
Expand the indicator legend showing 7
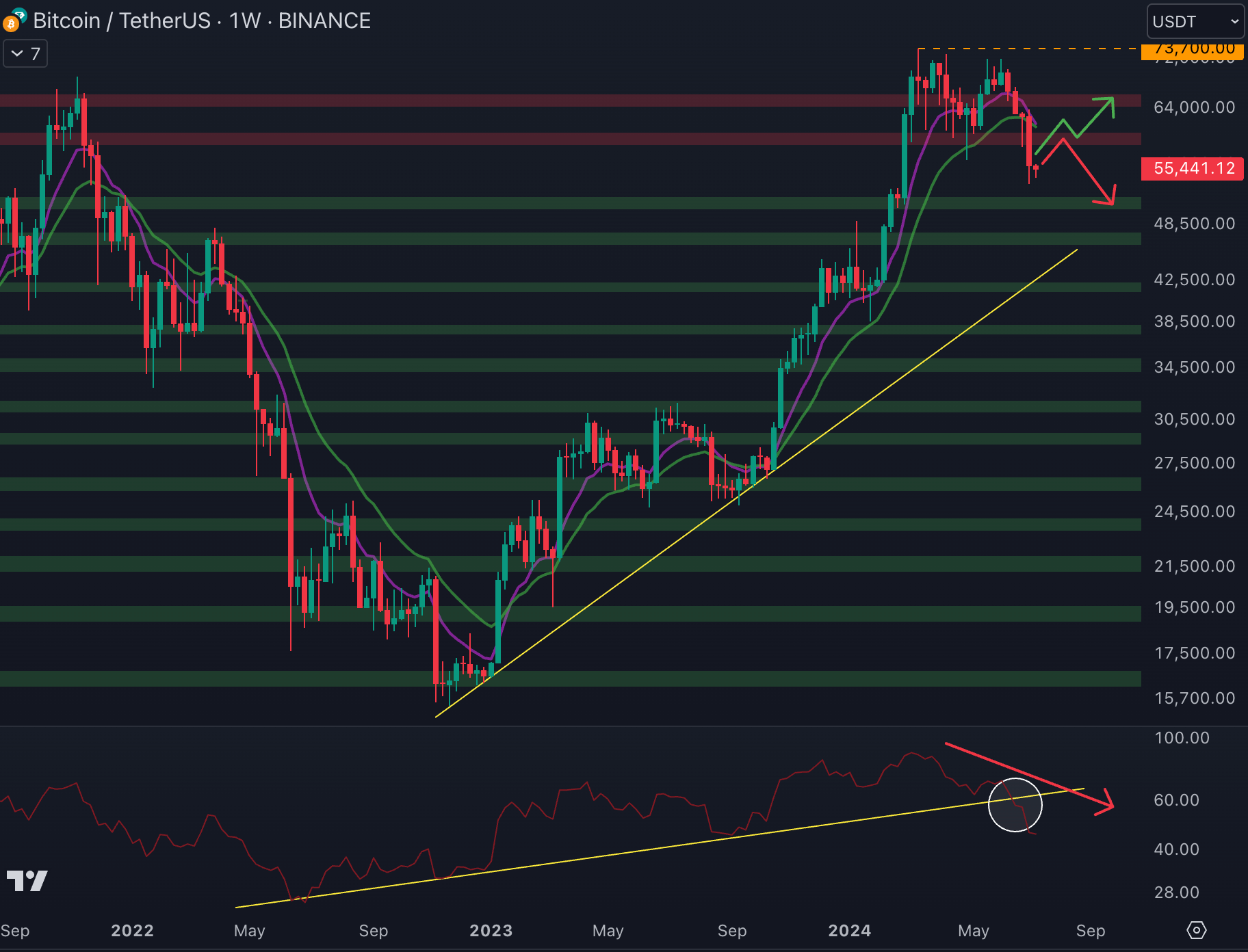[x=25, y=54]
